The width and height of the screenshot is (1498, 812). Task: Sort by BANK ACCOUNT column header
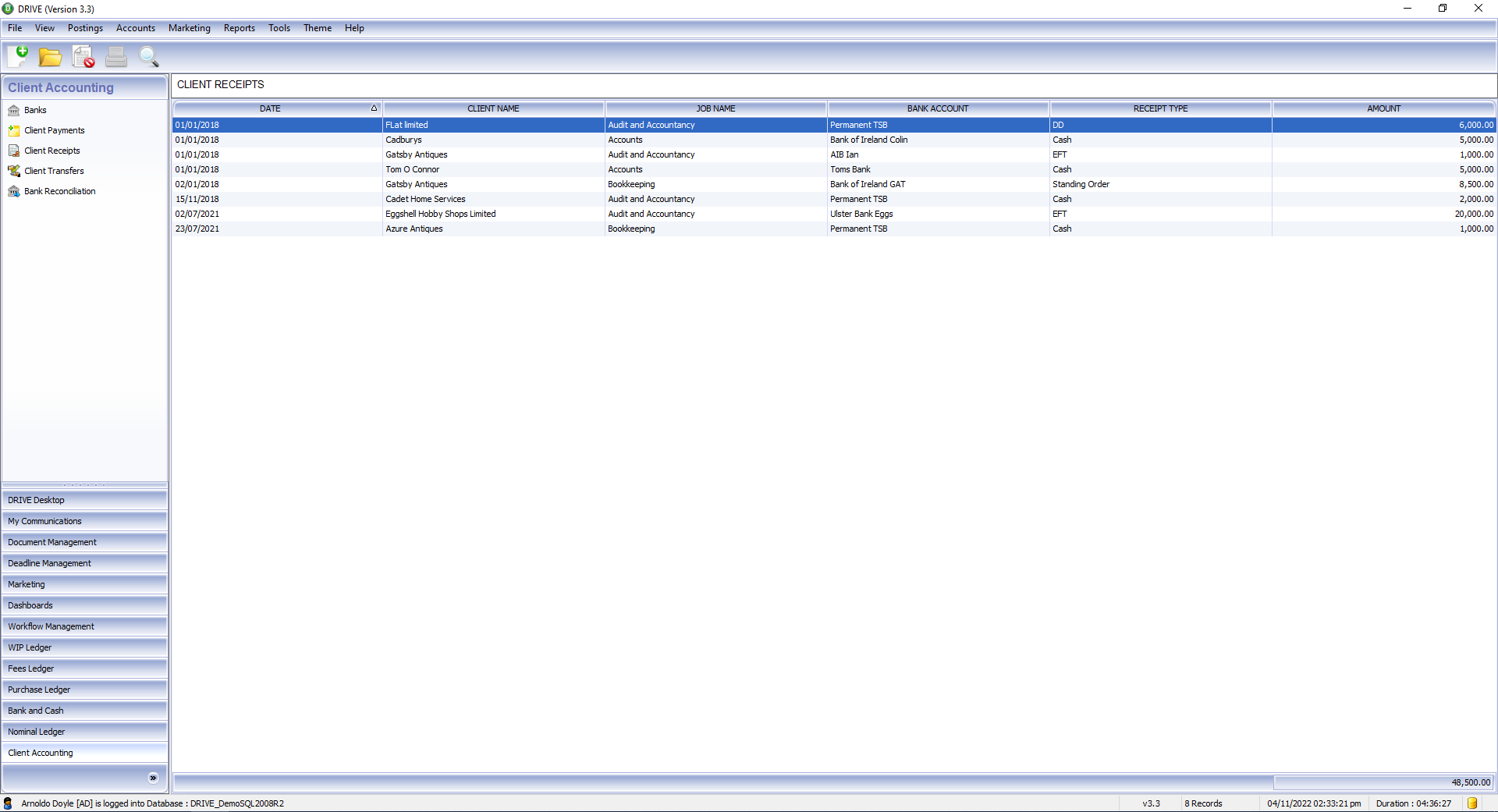938,108
